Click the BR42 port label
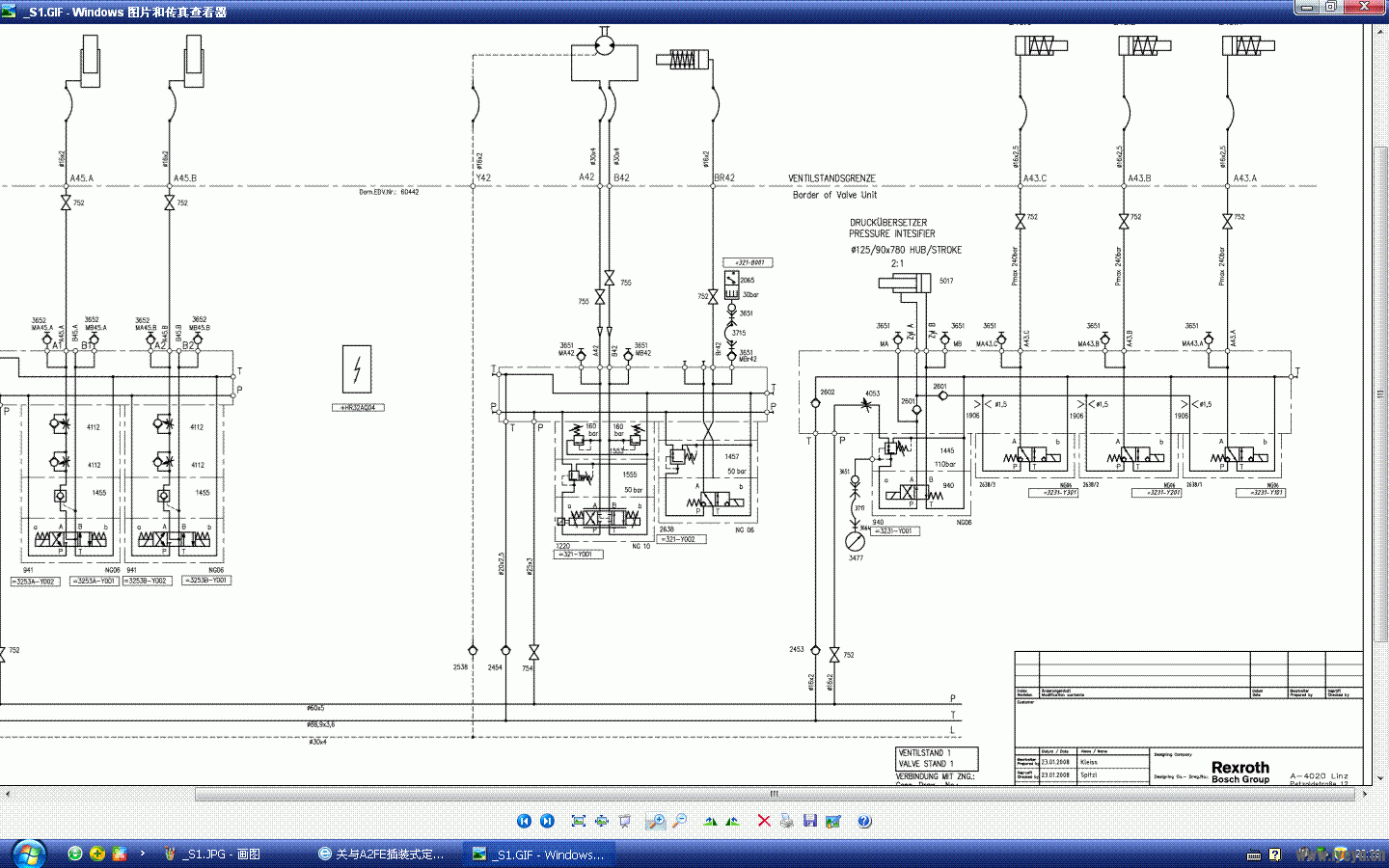Screen dimensions: 1389x868 (724, 177)
